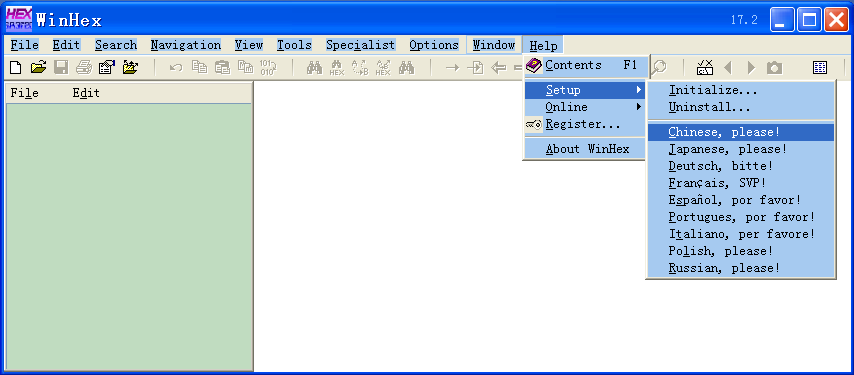Click the right triangle navigation icon
This screenshot has height=375, width=854.
click(x=752, y=67)
